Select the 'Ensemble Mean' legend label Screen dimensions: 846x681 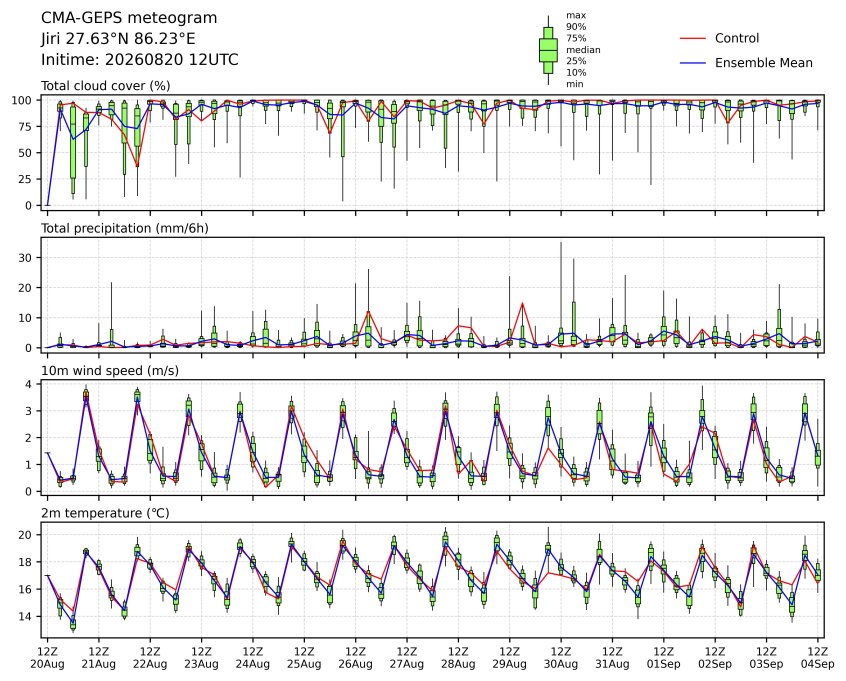coord(763,63)
